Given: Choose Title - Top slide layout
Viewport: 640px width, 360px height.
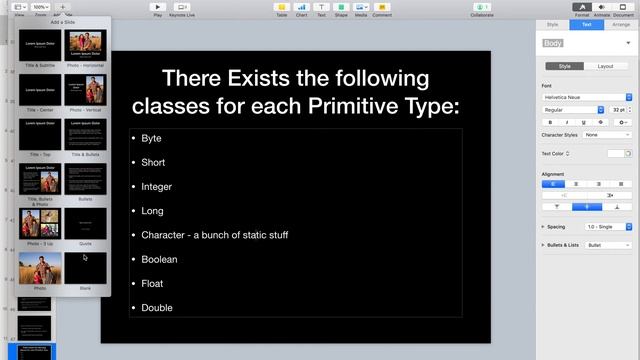Looking at the screenshot, I should (x=40, y=134).
